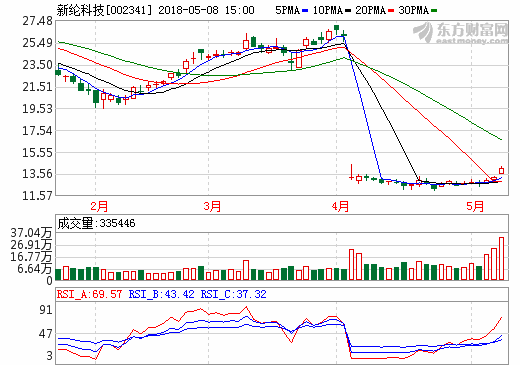Click the 30PMA legend label
The image size is (520, 365).
pos(413,10)
